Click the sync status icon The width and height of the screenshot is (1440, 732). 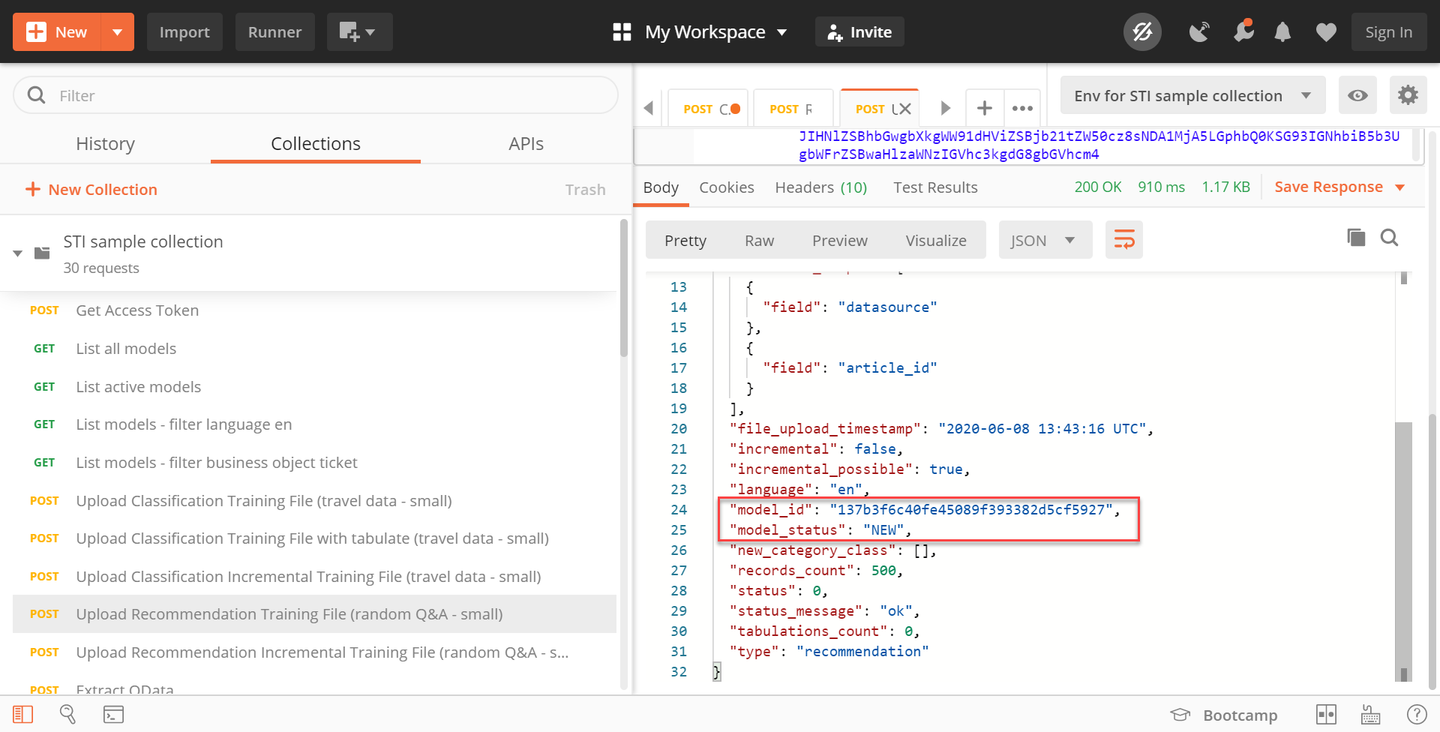[1142, 32]
